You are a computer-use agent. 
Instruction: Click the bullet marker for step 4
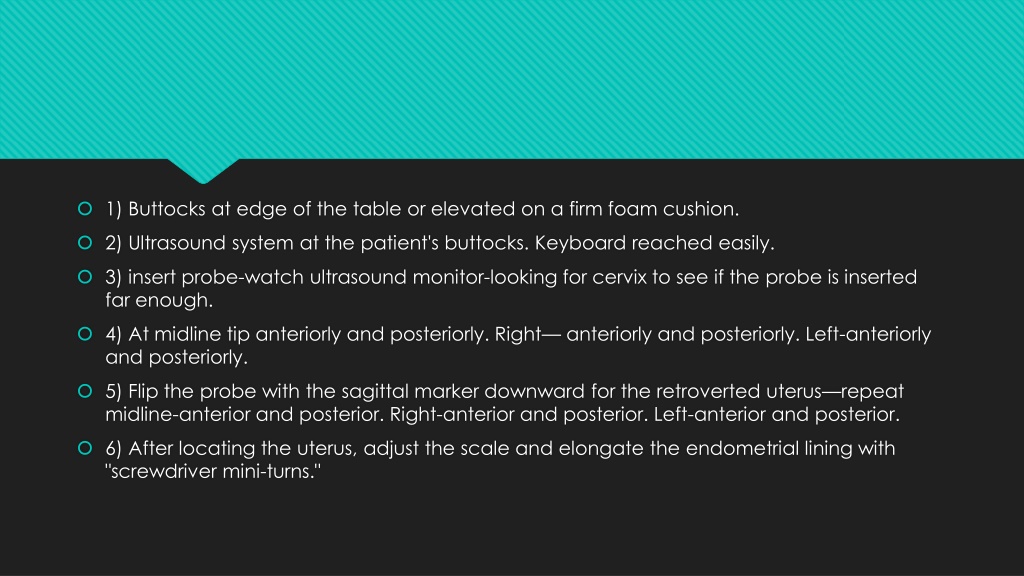(x=85, y=334)
